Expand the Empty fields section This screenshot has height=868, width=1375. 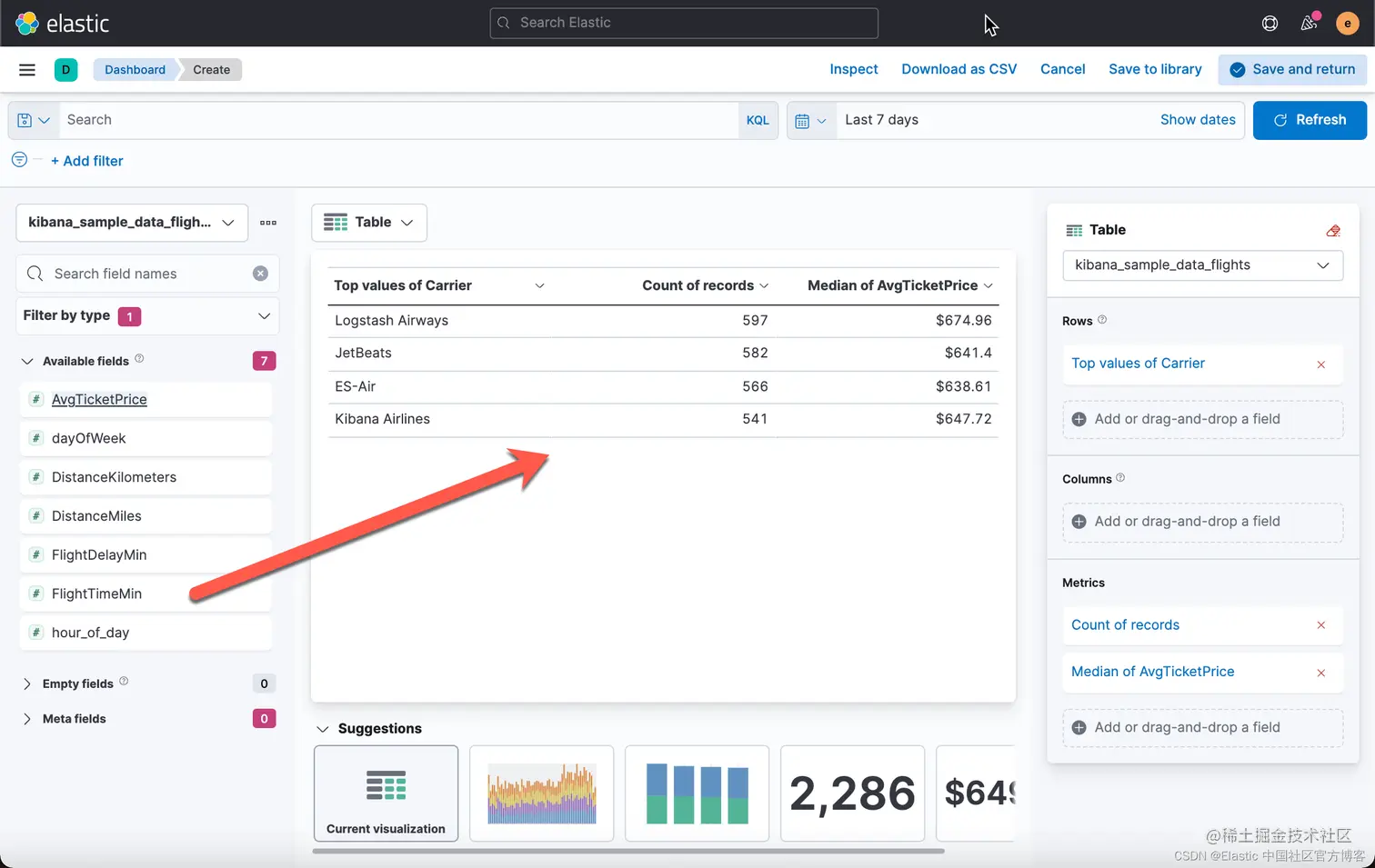27,683
